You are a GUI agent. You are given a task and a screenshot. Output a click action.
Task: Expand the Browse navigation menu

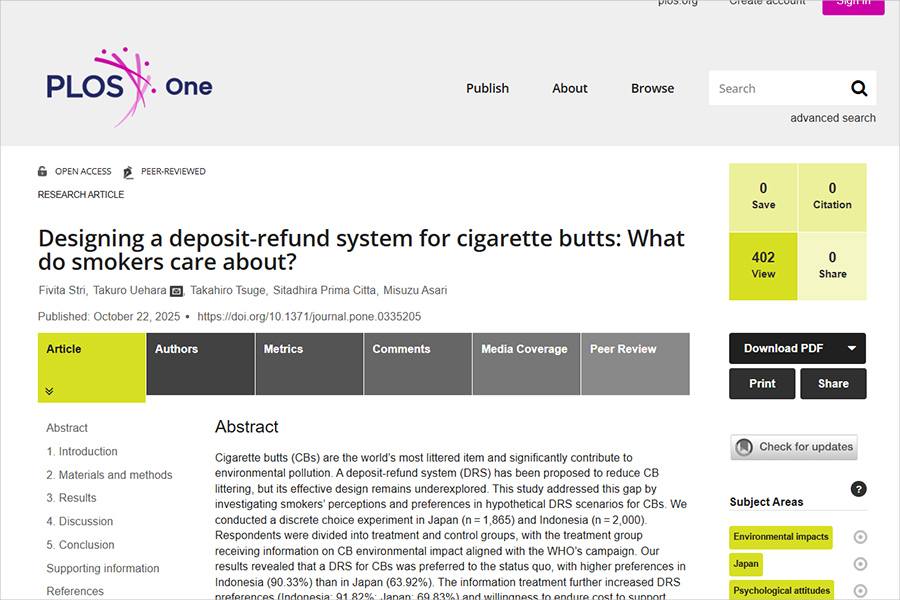[652, 88]
